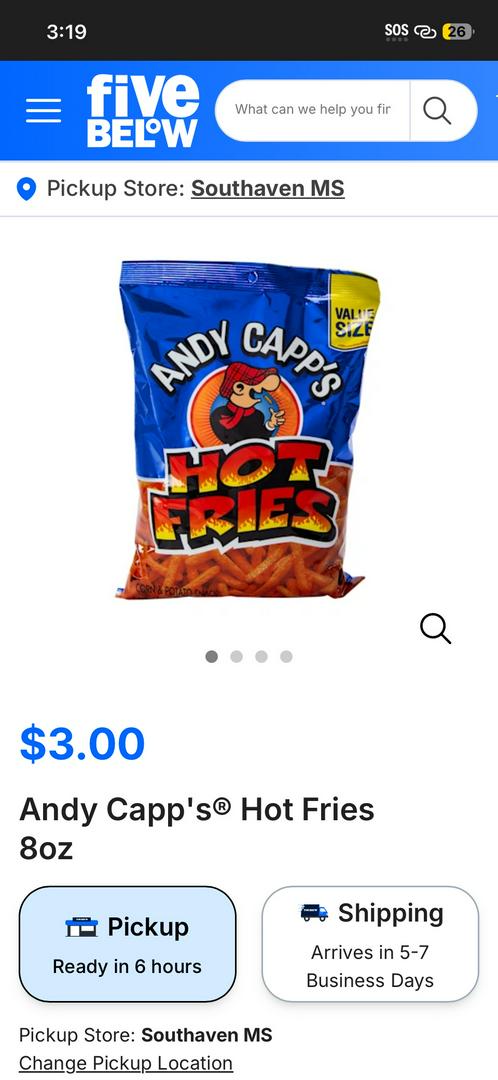498x1080 pixels.
Task: Tap the battery indicator in status bar
Action: (x=457, y=31)
